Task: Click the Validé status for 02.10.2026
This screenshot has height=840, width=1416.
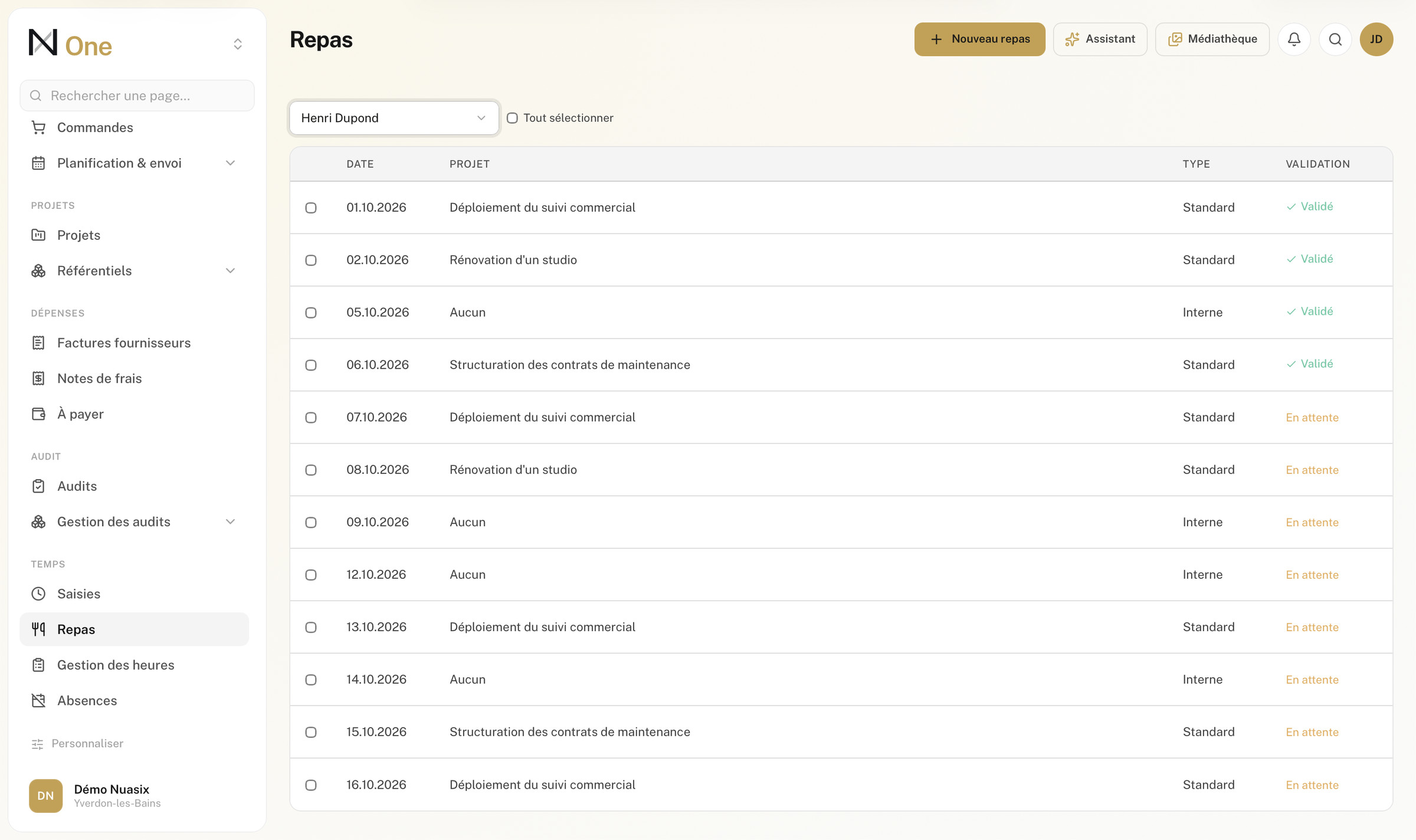Action: 1310,259
